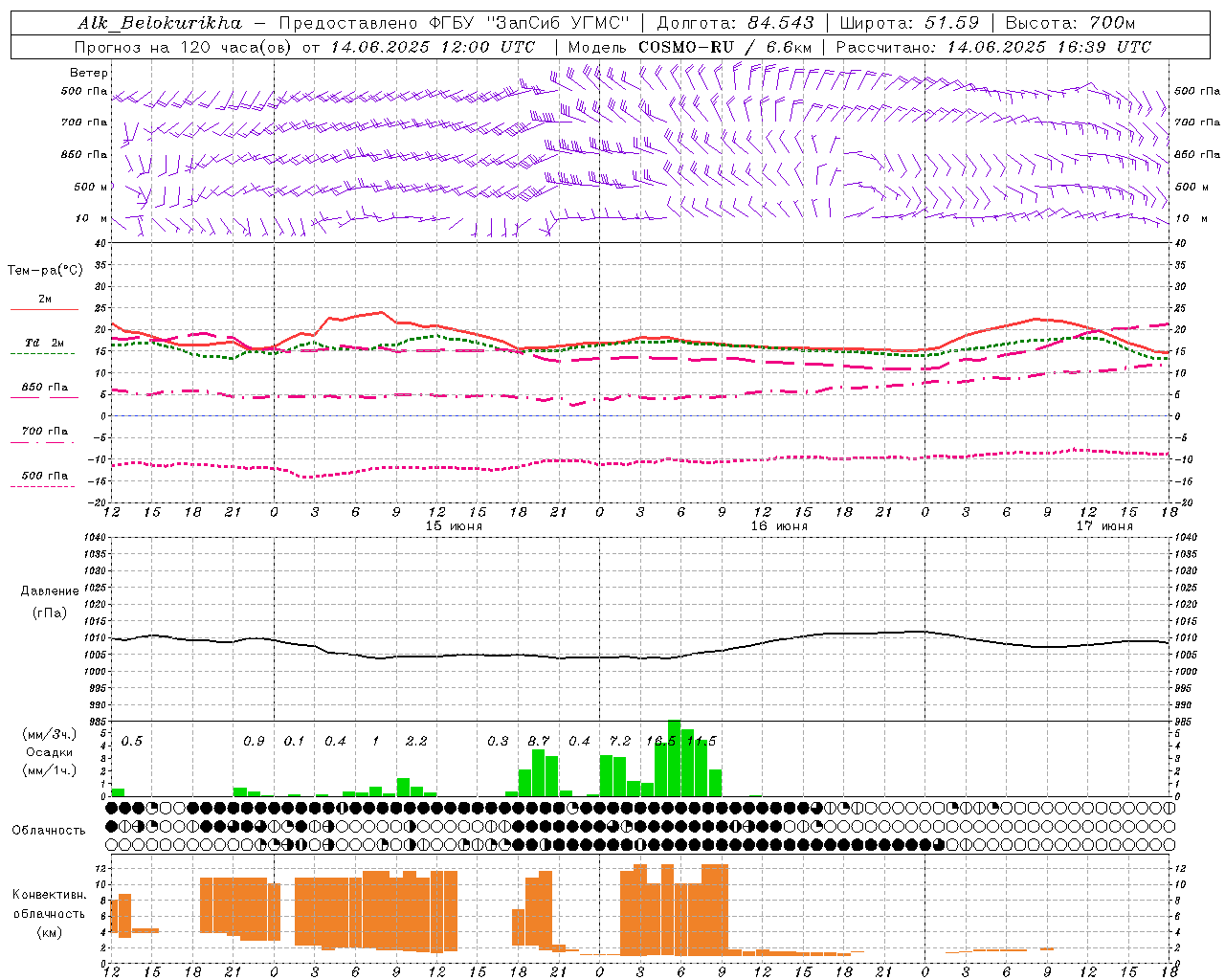The height and width of the screenshot is (980, 1225).
Task: Click the 'Тем-ра(°C)' temperature panel label
Action: click(x=45, y=271)
